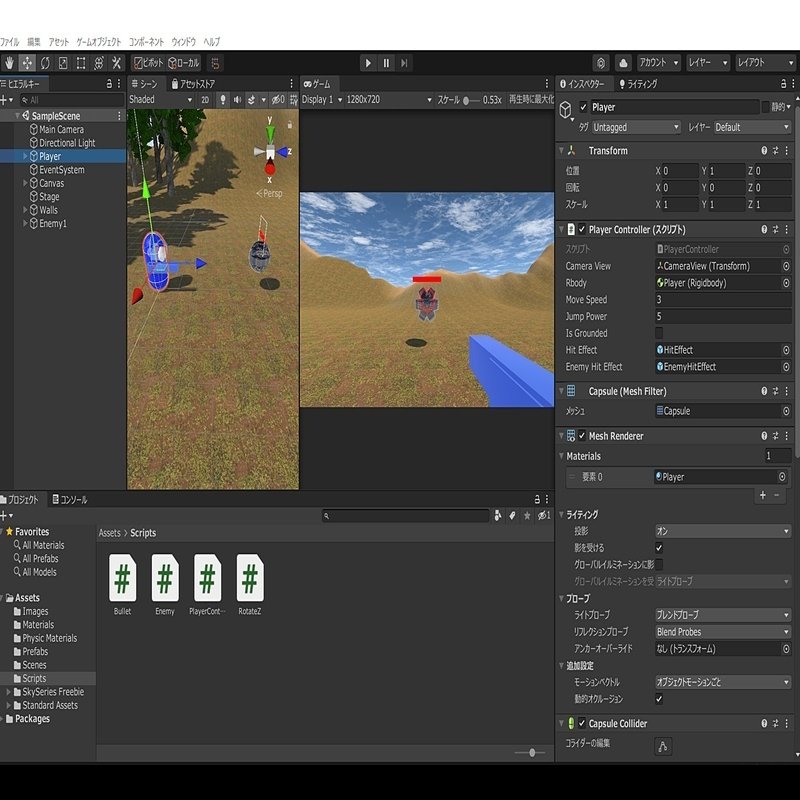The height and width of the screenshot is (800, 800).
Task: Switch to the Asset Store tab
Action: point(193,84)
